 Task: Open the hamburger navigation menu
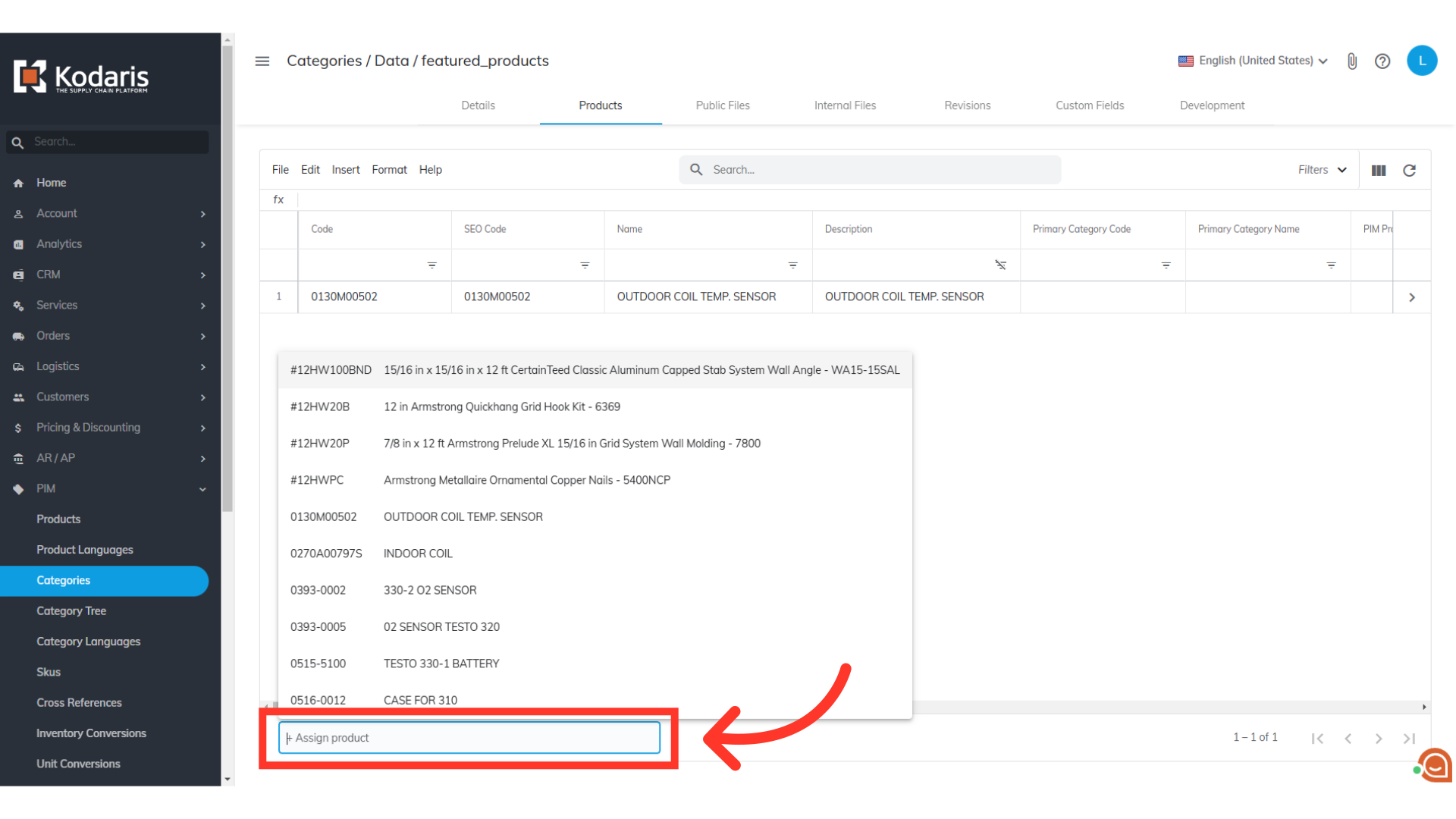coord(262,61)
